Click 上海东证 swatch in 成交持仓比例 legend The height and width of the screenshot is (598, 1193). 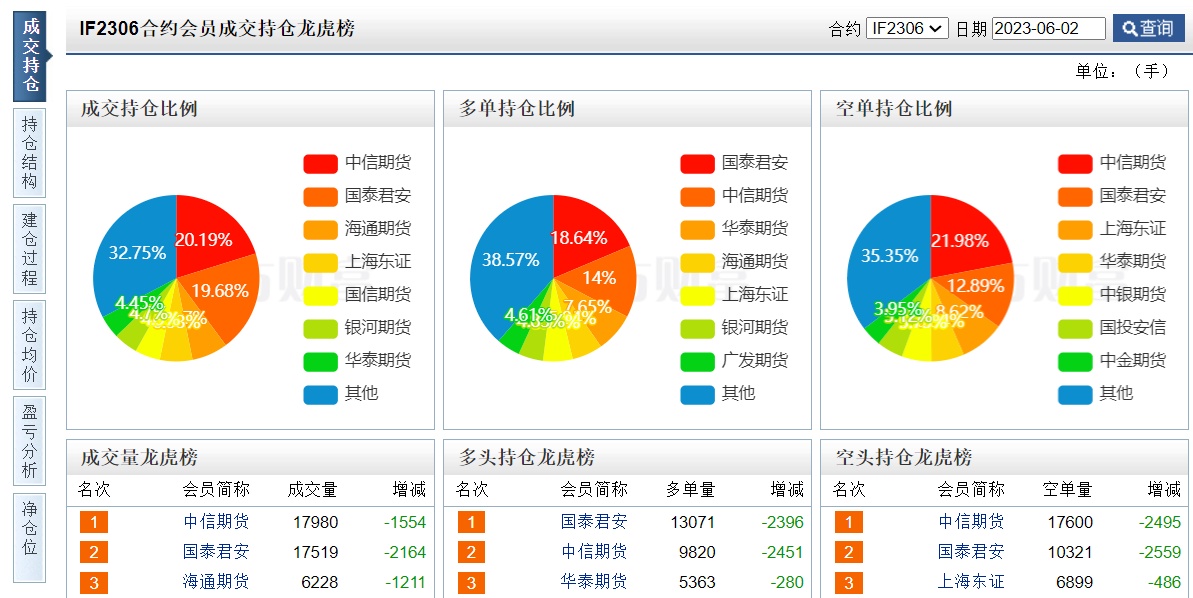click(320, 262)
